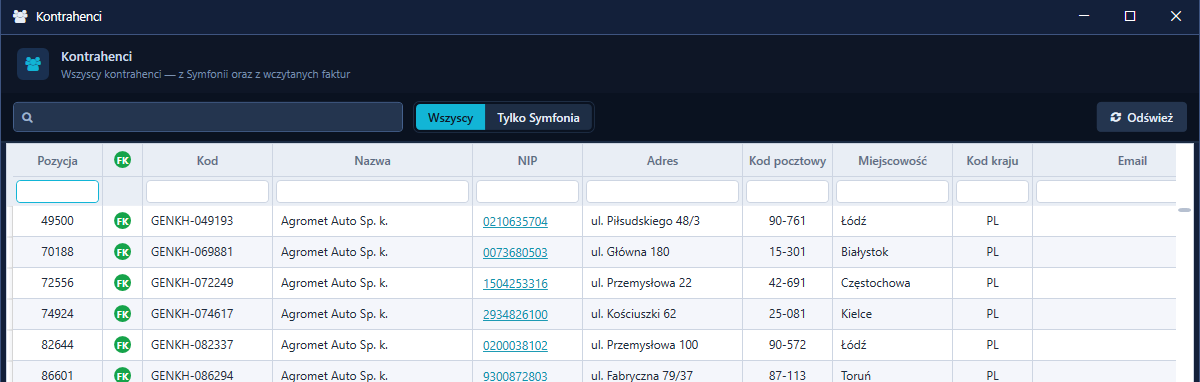This screenshot has width=1200, height=382.
Task: Sort by NIP column header
Action: (527, 160)
